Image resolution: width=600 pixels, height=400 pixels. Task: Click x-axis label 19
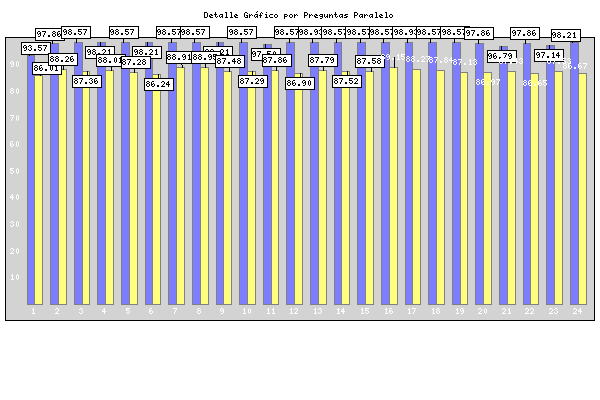460,312
